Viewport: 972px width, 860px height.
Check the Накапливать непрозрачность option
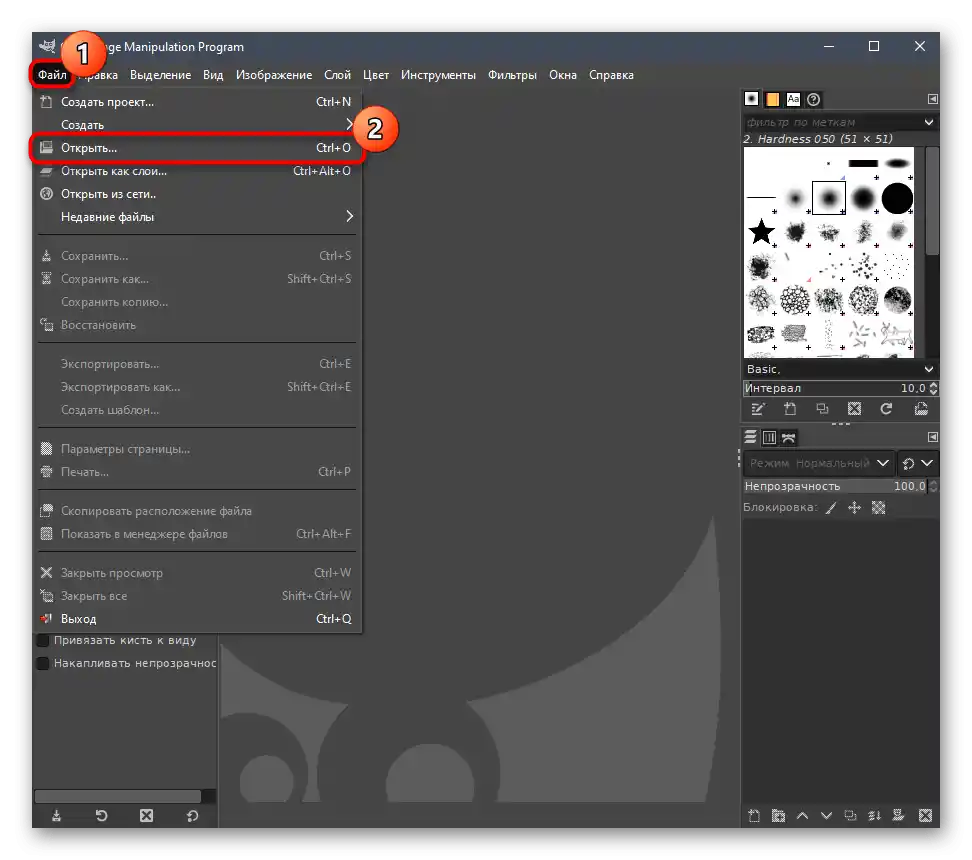[x=43, y=663]
